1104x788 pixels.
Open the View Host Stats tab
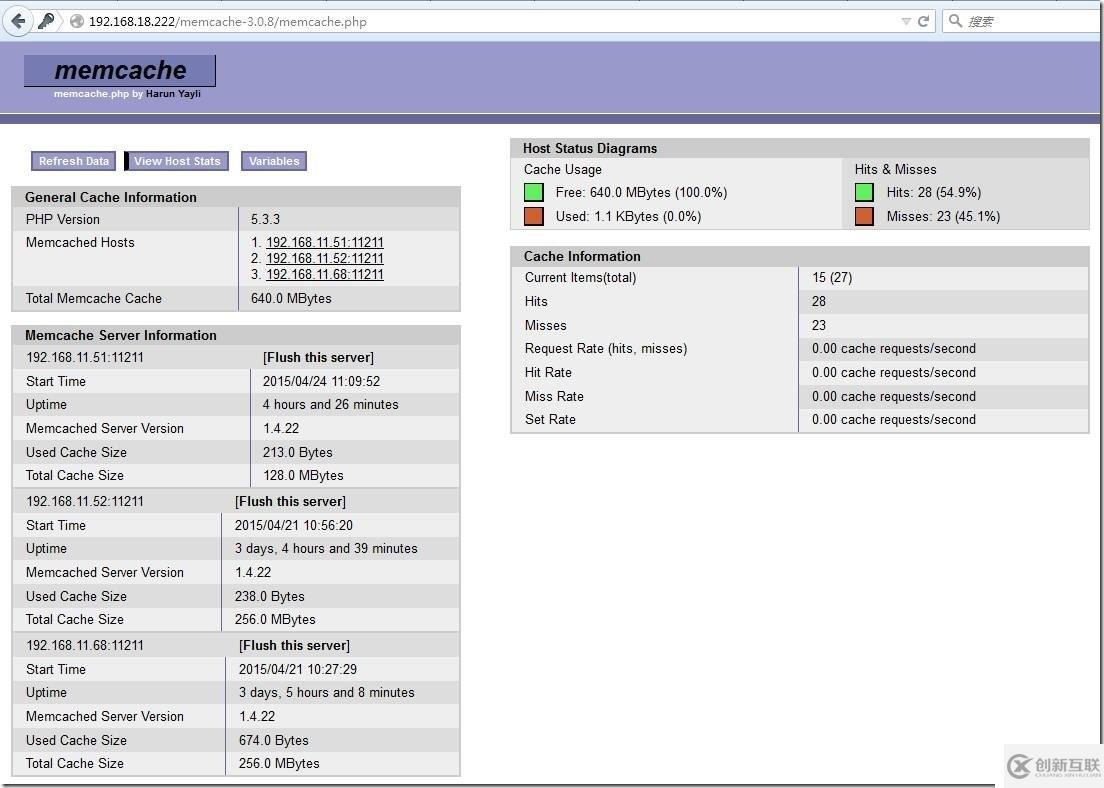[x=177, y=161]
